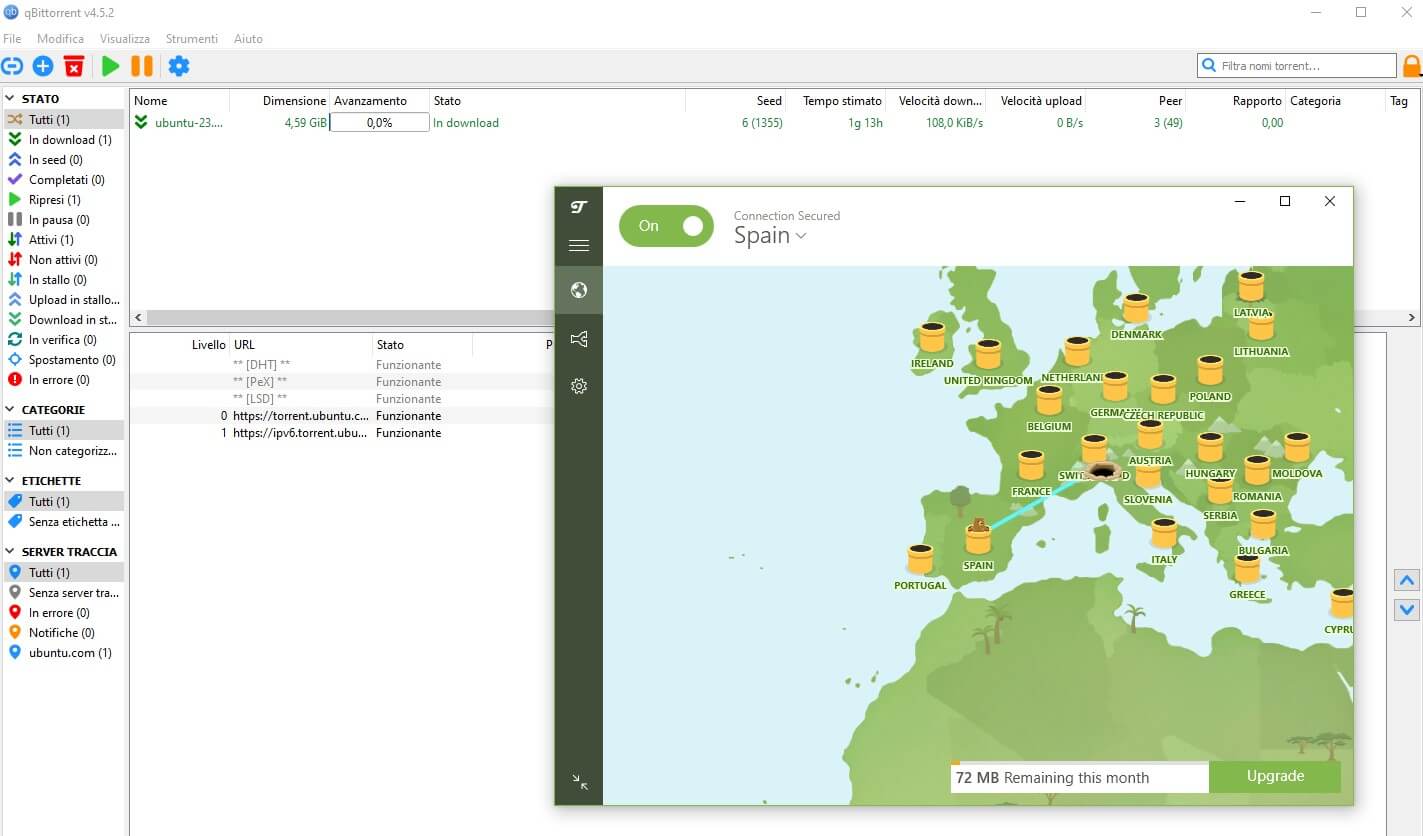Collapse TunnelBear window with arrows icon
The height and width of the screenshot is (836, 1423).
click(579, 782)
